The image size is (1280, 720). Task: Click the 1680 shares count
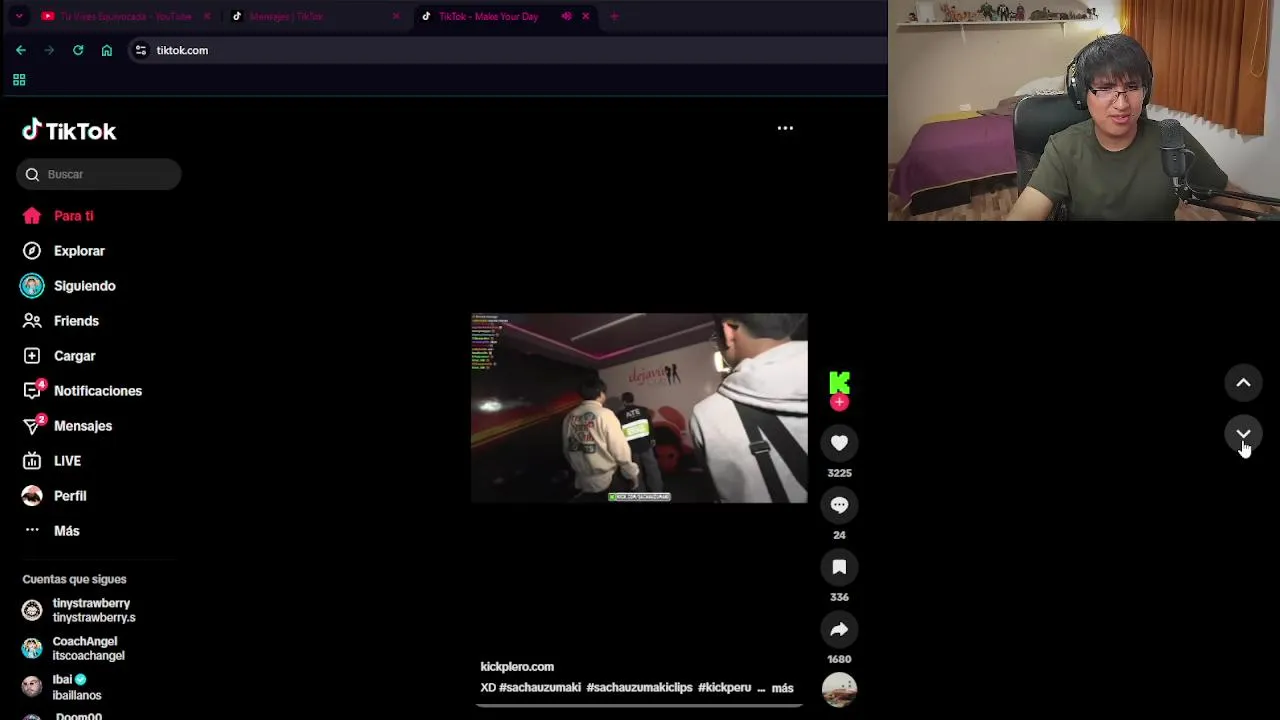click(839, 659)
